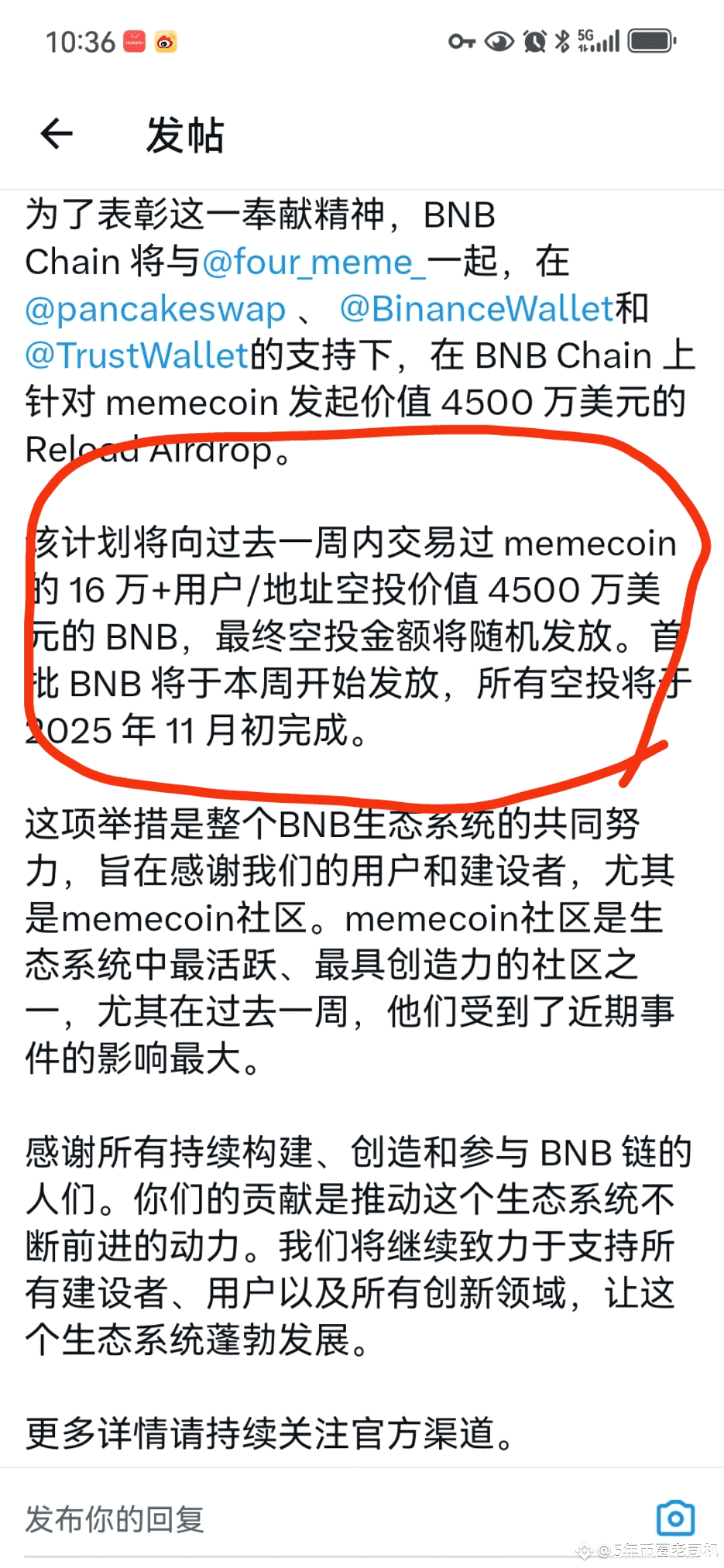Tap the Weibo notification icon in status bar

tap(166, 42)
